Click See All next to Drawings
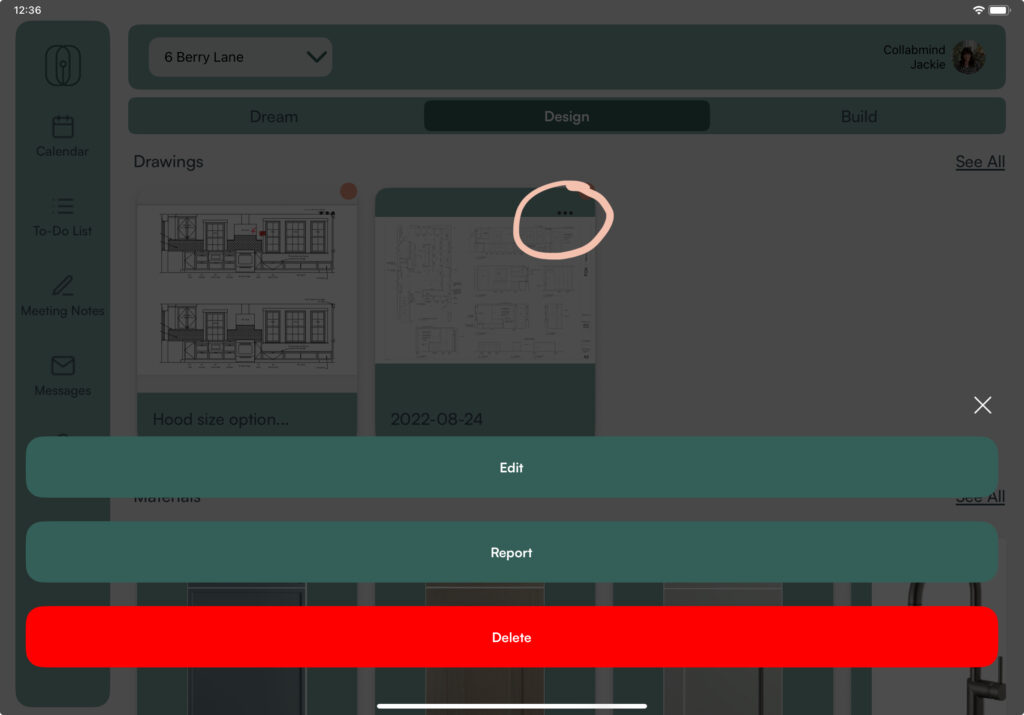Viewport: 1024px width, 715px height. coord(979,162)
